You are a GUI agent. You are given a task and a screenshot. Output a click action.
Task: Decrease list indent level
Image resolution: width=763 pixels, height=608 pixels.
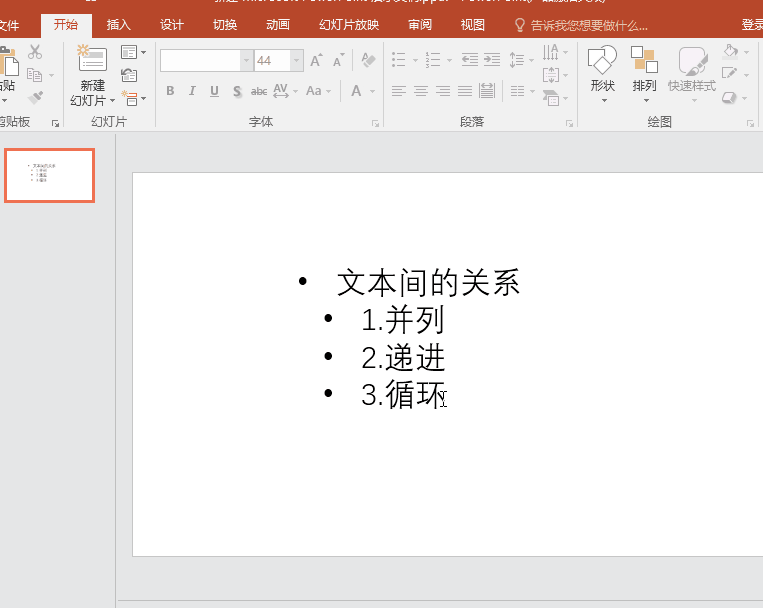pos(470,60)
